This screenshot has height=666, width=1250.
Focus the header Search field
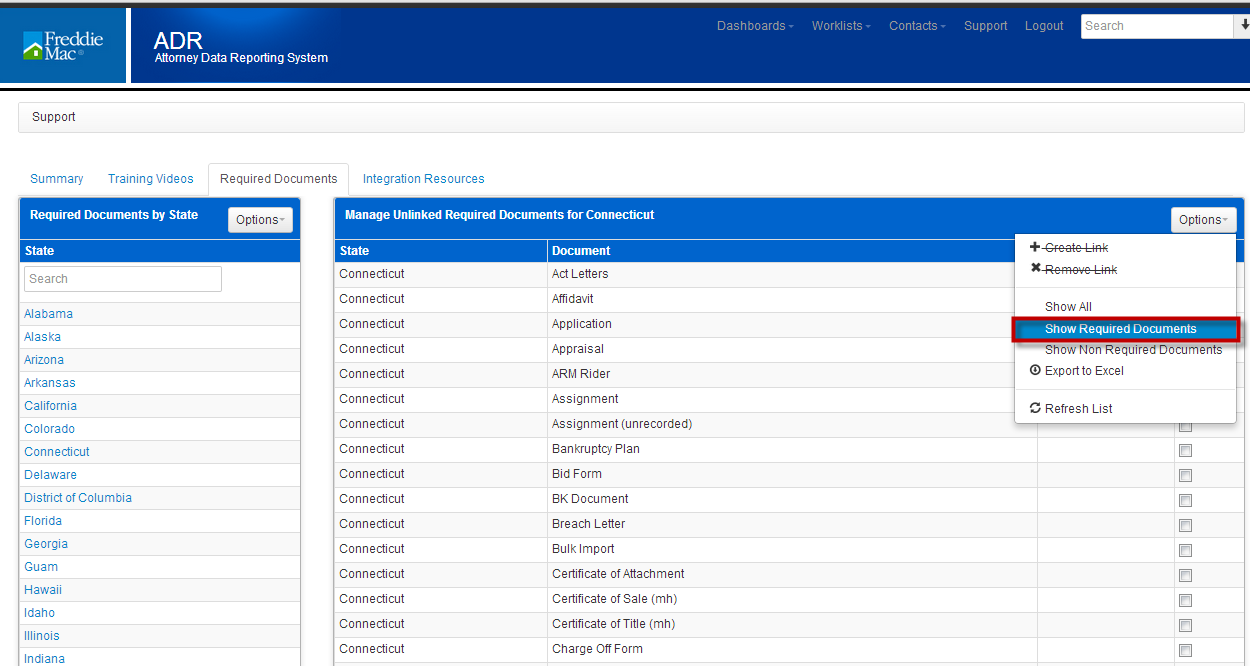(1157, 26)
